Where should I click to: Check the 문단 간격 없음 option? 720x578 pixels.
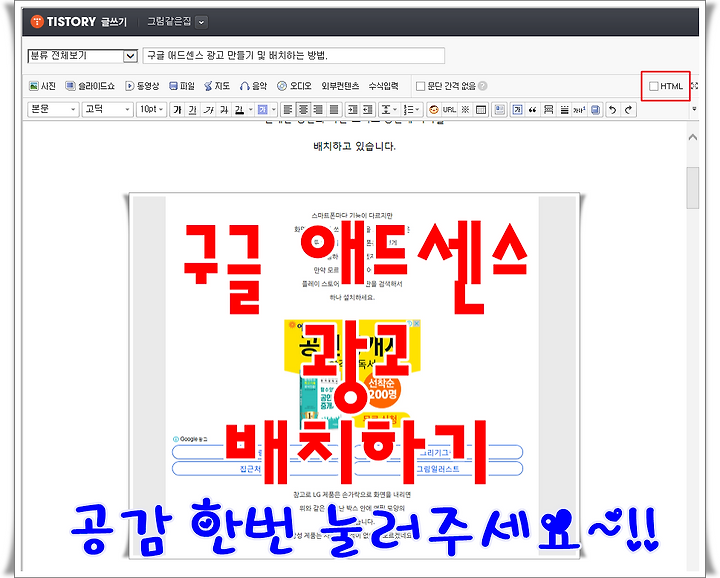[x=420, y=86]
